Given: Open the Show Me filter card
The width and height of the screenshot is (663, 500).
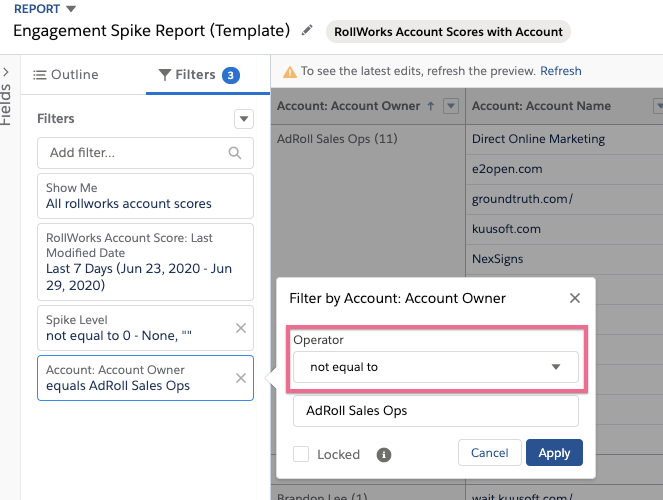Looking at the screenshot, I should [145, 196].
